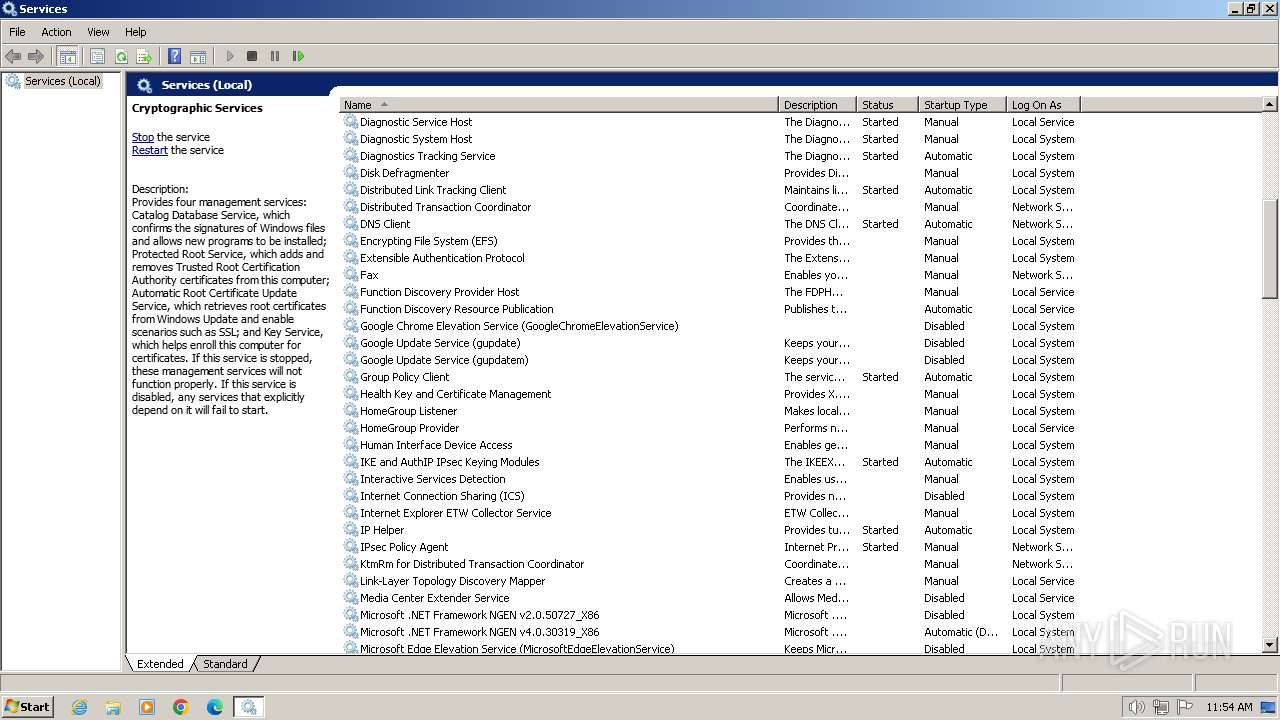Open Windows Explorer folder taskbar icon

click(x=113, y=707)
